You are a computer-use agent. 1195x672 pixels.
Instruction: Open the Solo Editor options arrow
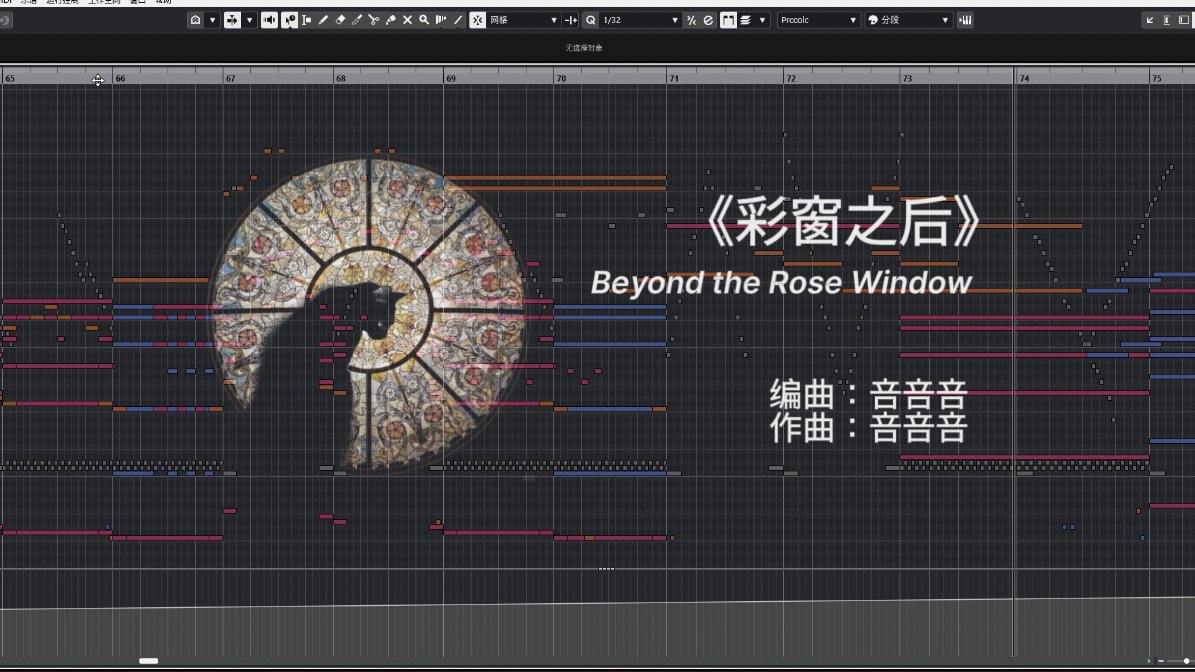(213, 21)
